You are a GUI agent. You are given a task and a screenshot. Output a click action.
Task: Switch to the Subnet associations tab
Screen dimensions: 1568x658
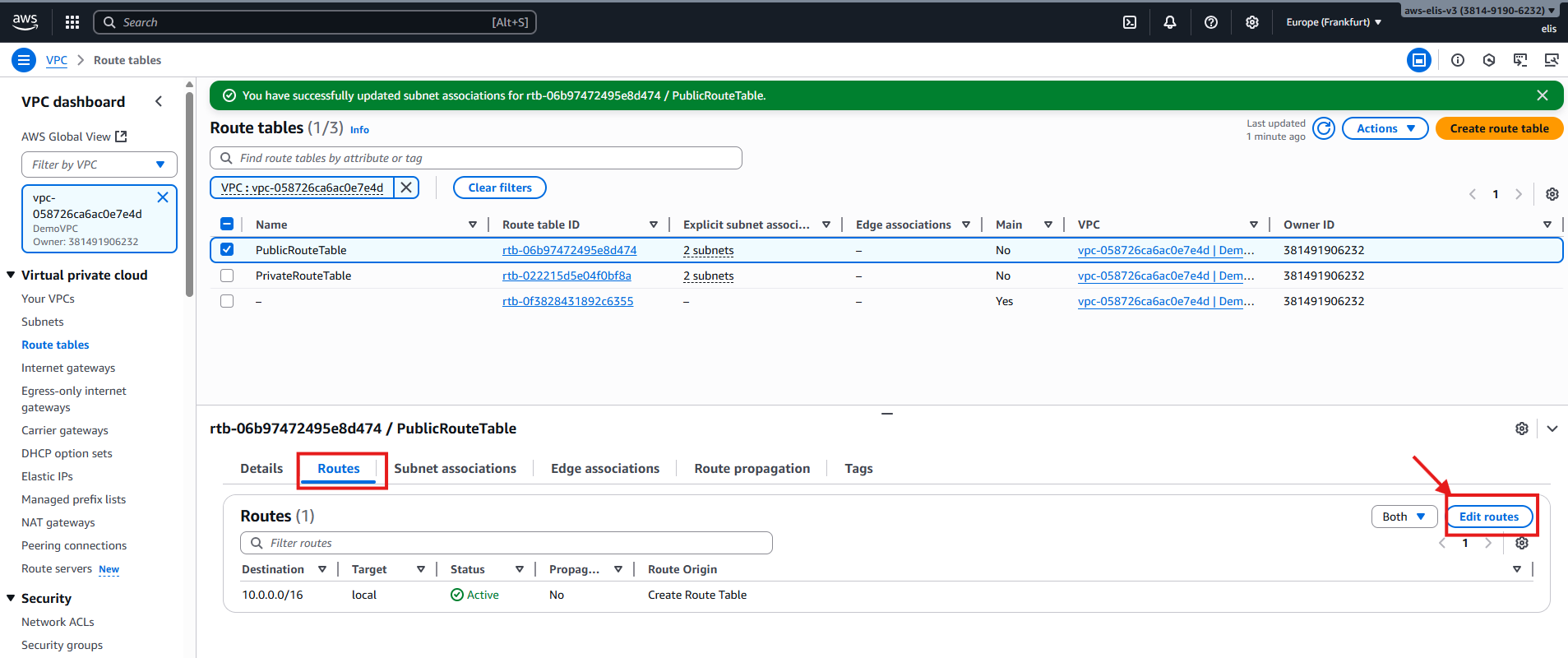(455, 468)
